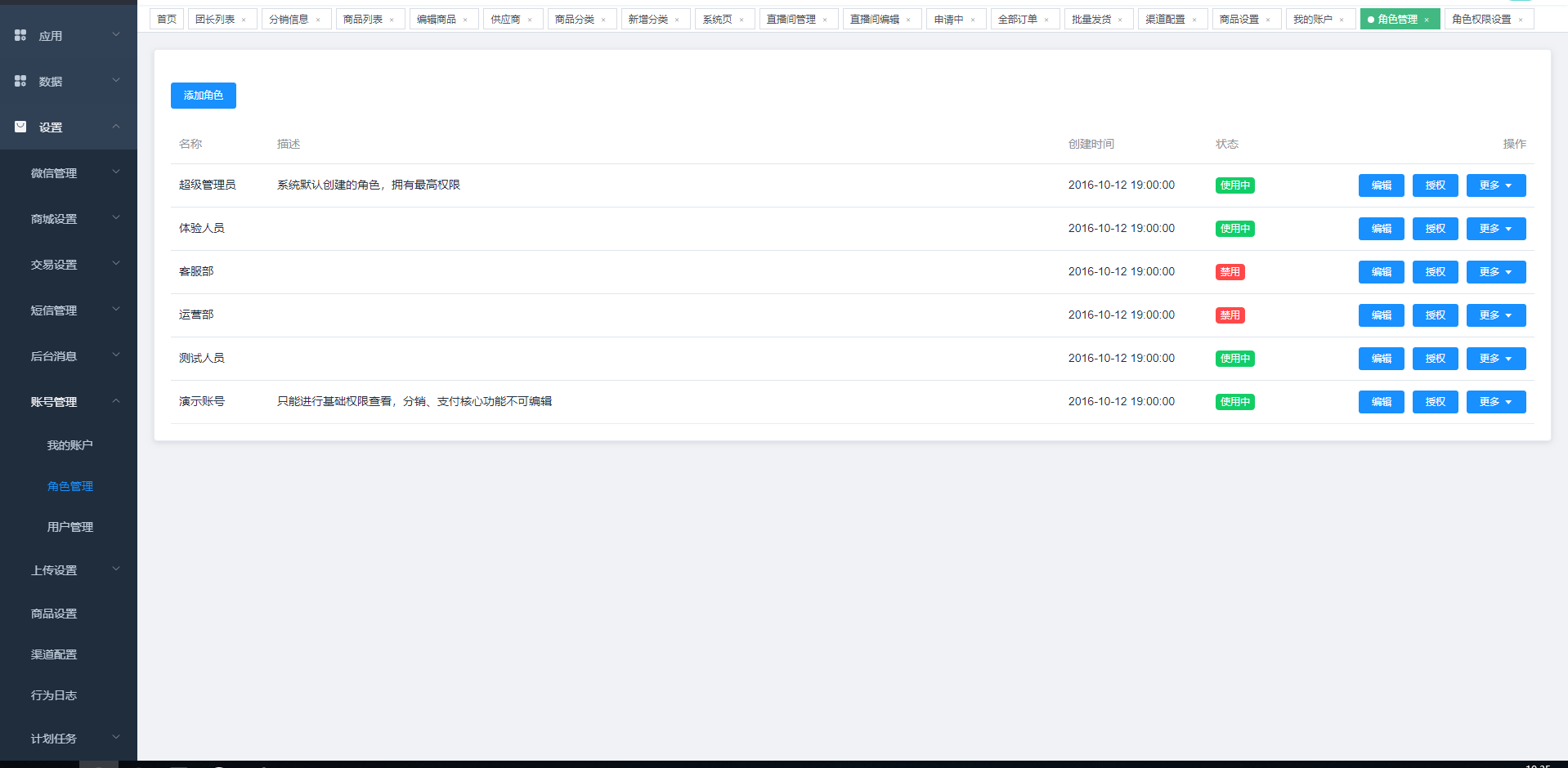Click 授权 for 运营部 role
The image size is (1568, 768).
(x=1435, y=315)
